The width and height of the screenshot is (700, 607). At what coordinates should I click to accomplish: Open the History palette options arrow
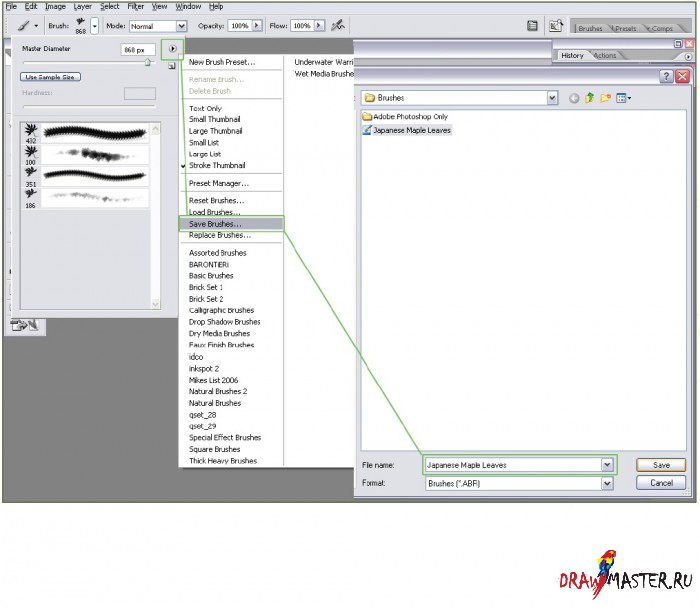688,57
